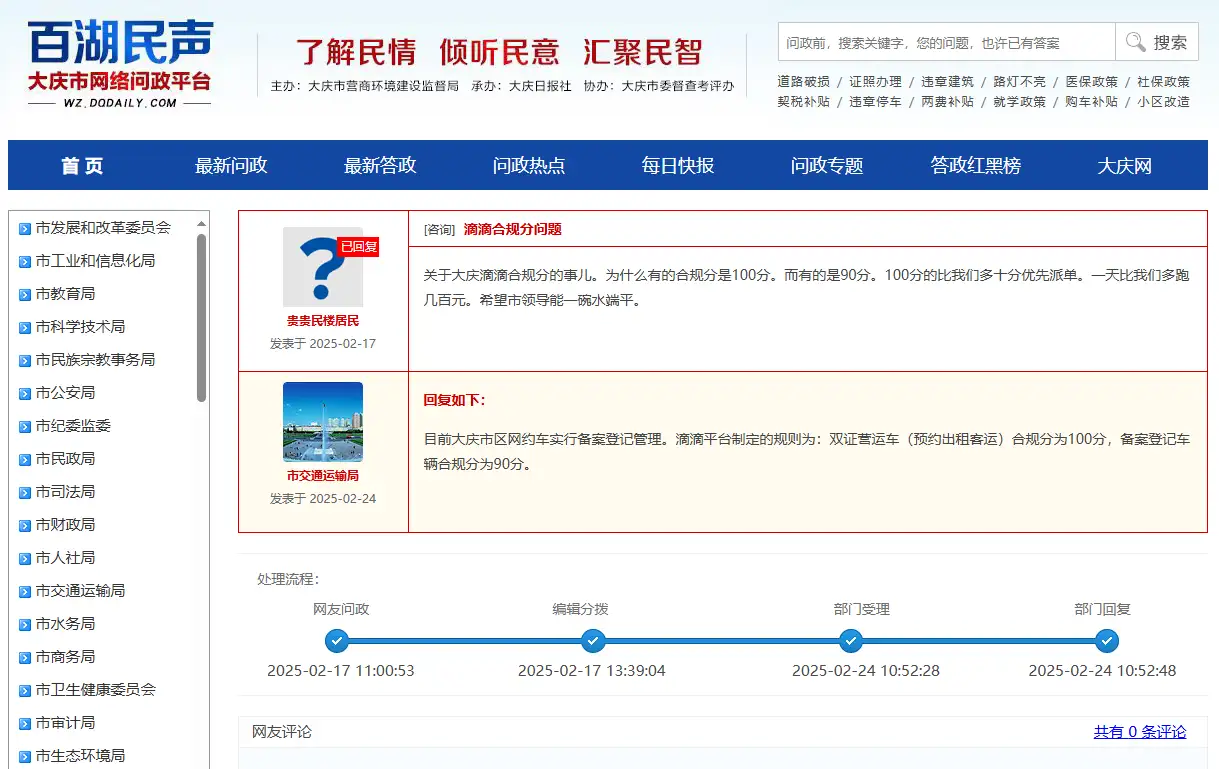
Task: Click the checkmark icon at 编辑分拨 step
Action: tap(593, 642)
